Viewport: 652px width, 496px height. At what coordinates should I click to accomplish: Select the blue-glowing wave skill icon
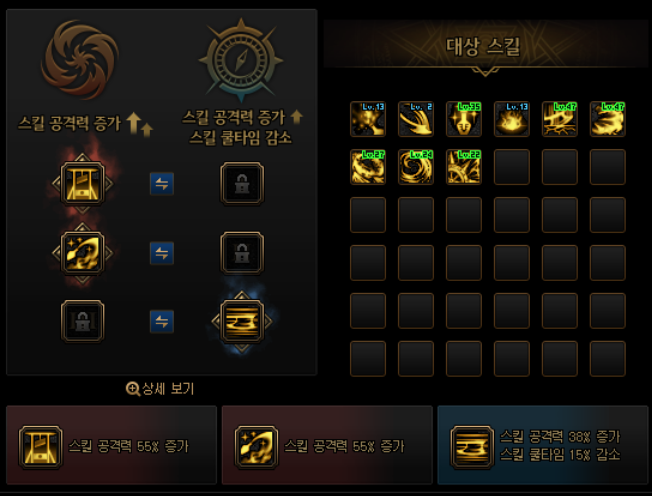[242, 321]
